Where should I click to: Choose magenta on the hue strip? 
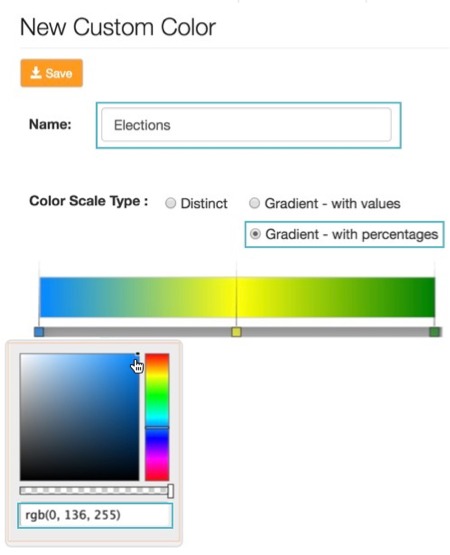pyautogui.click(x=157, y=458)
